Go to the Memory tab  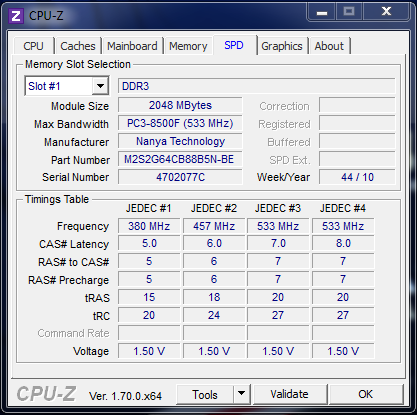188,46
